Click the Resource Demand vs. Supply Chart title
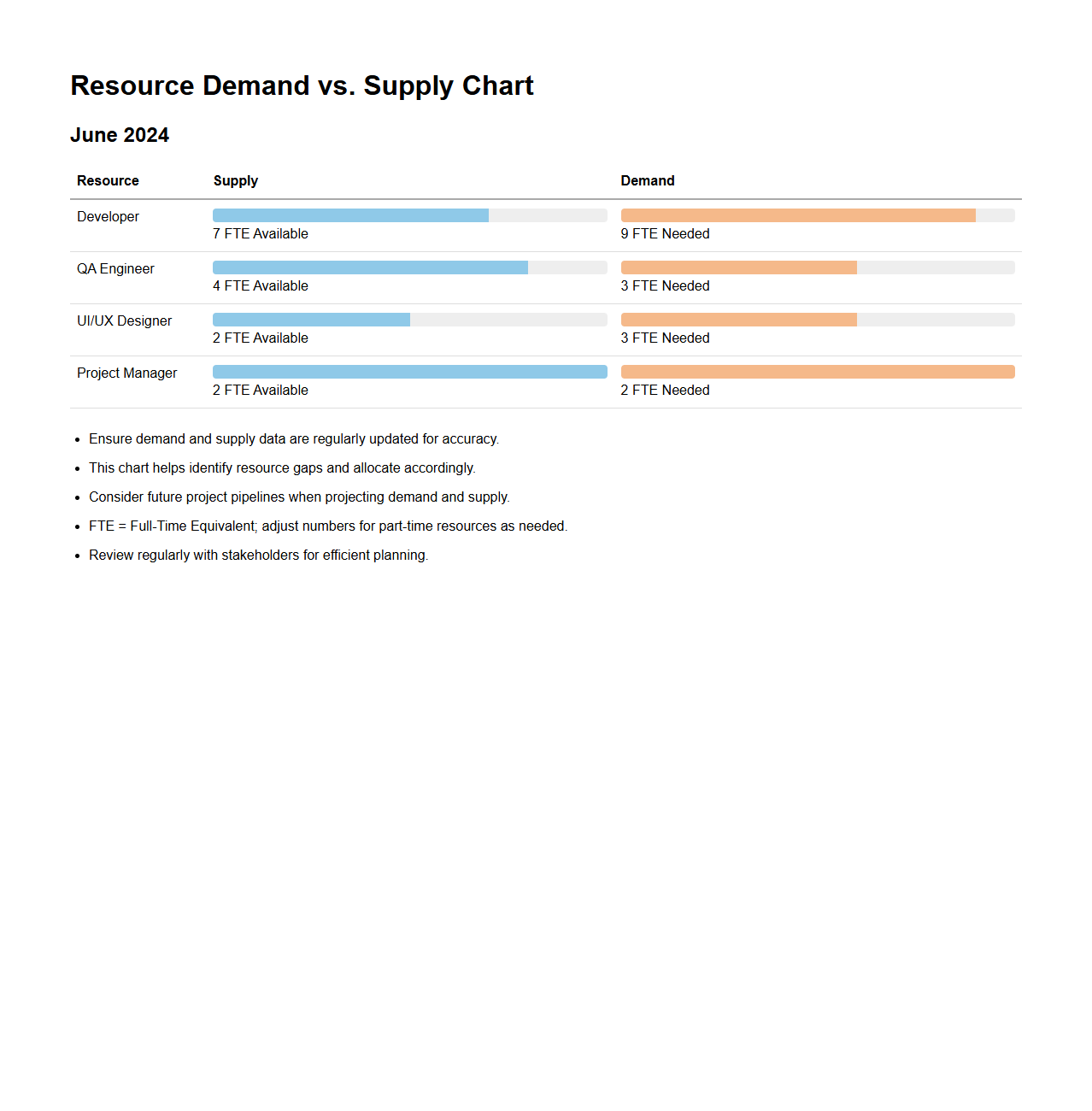1092x1111 pixels. 302,85
